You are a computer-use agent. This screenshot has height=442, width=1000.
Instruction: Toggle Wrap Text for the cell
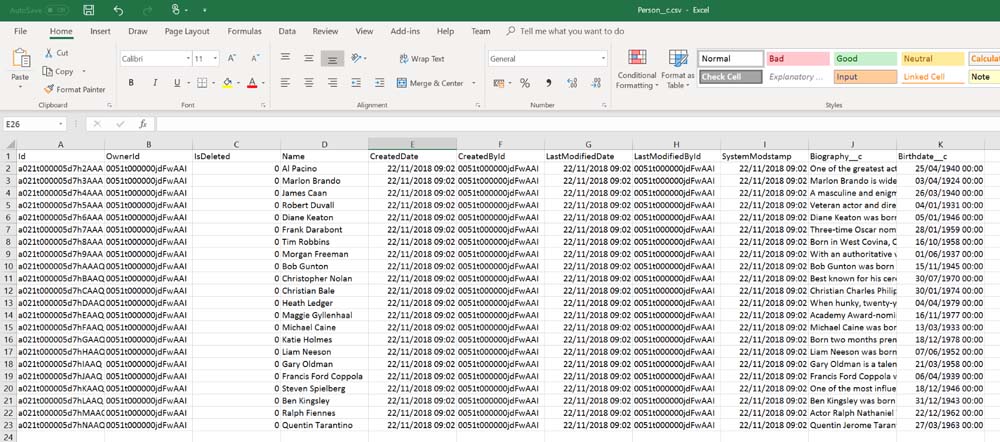421,59
